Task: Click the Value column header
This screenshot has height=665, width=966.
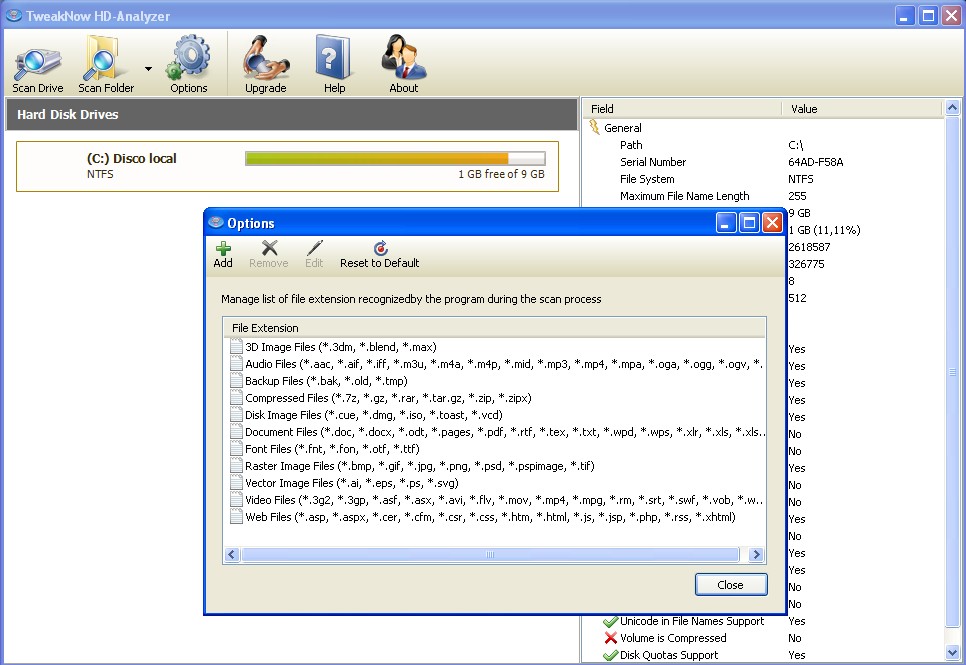Action: click(x=862, y=109)
